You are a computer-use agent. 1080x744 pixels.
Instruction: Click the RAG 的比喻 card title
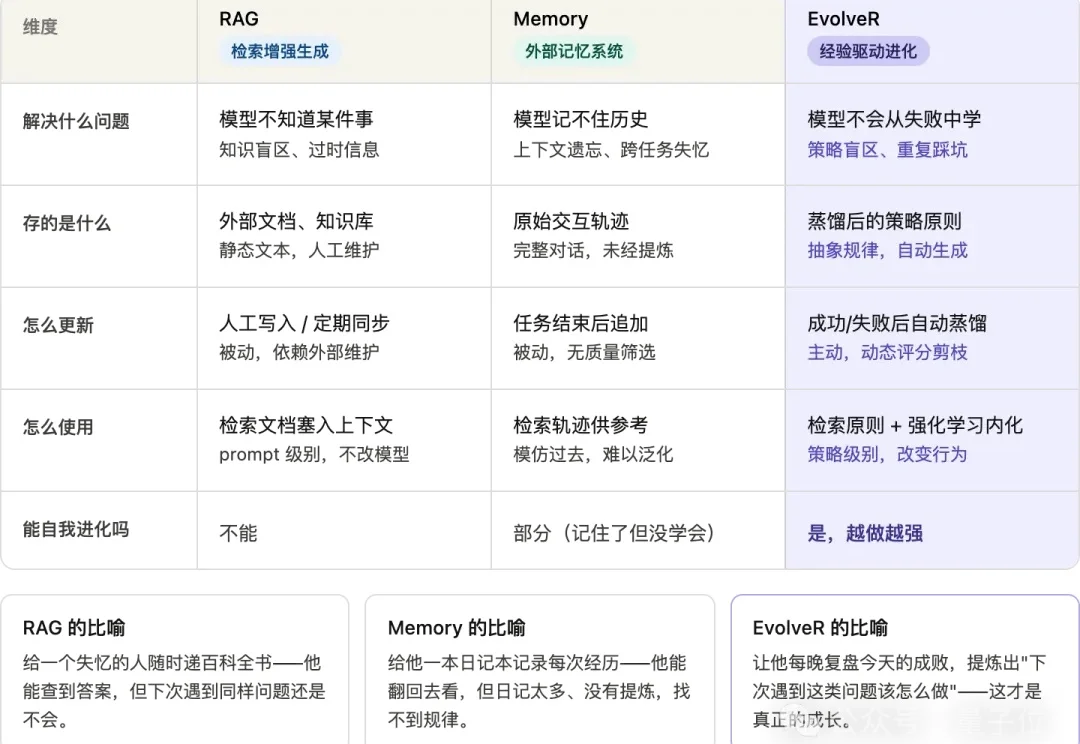point(74,628)
